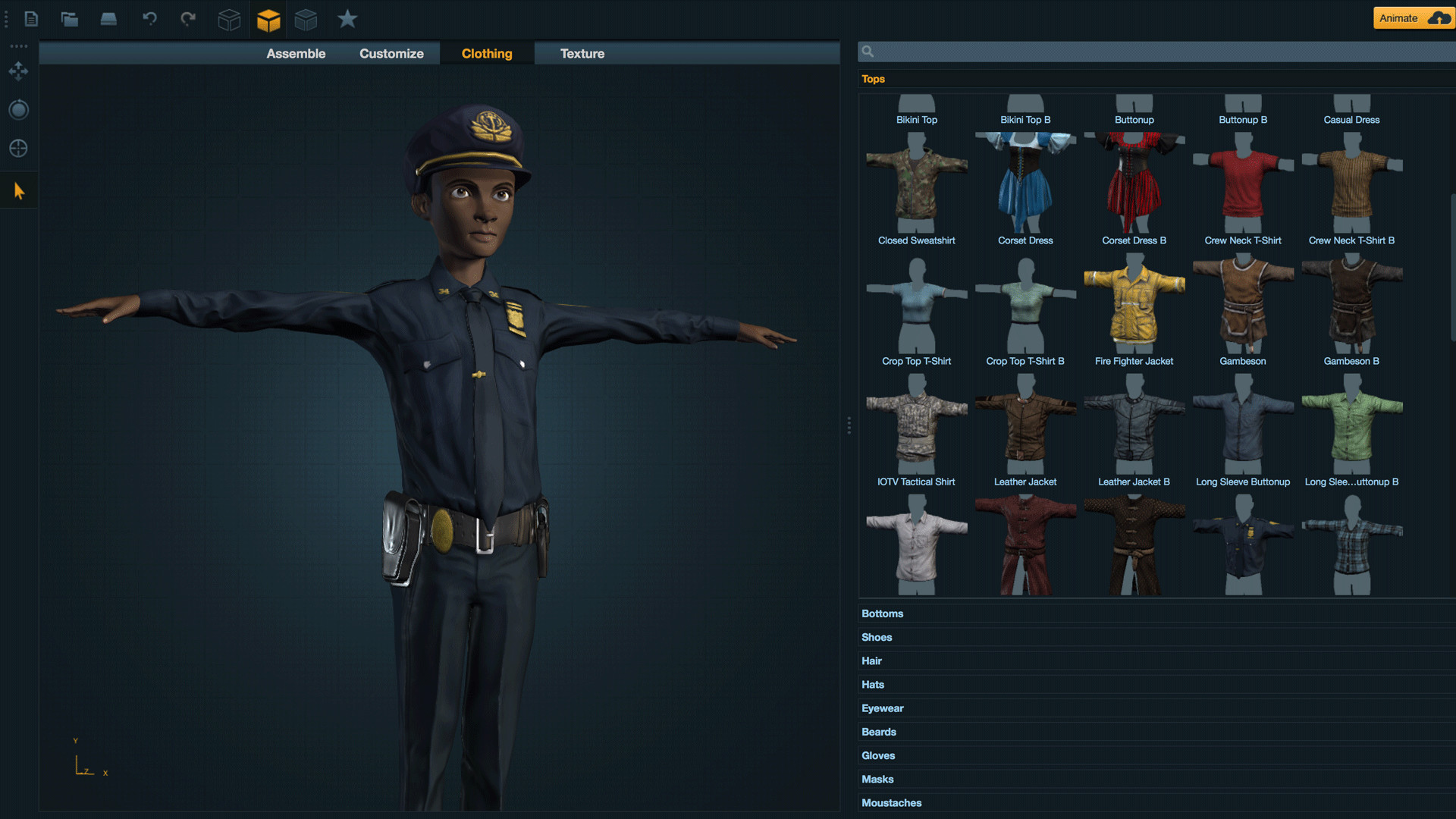Open the Customize tab
Viewport: 1456px width, 819px height.
coord(391,53)
